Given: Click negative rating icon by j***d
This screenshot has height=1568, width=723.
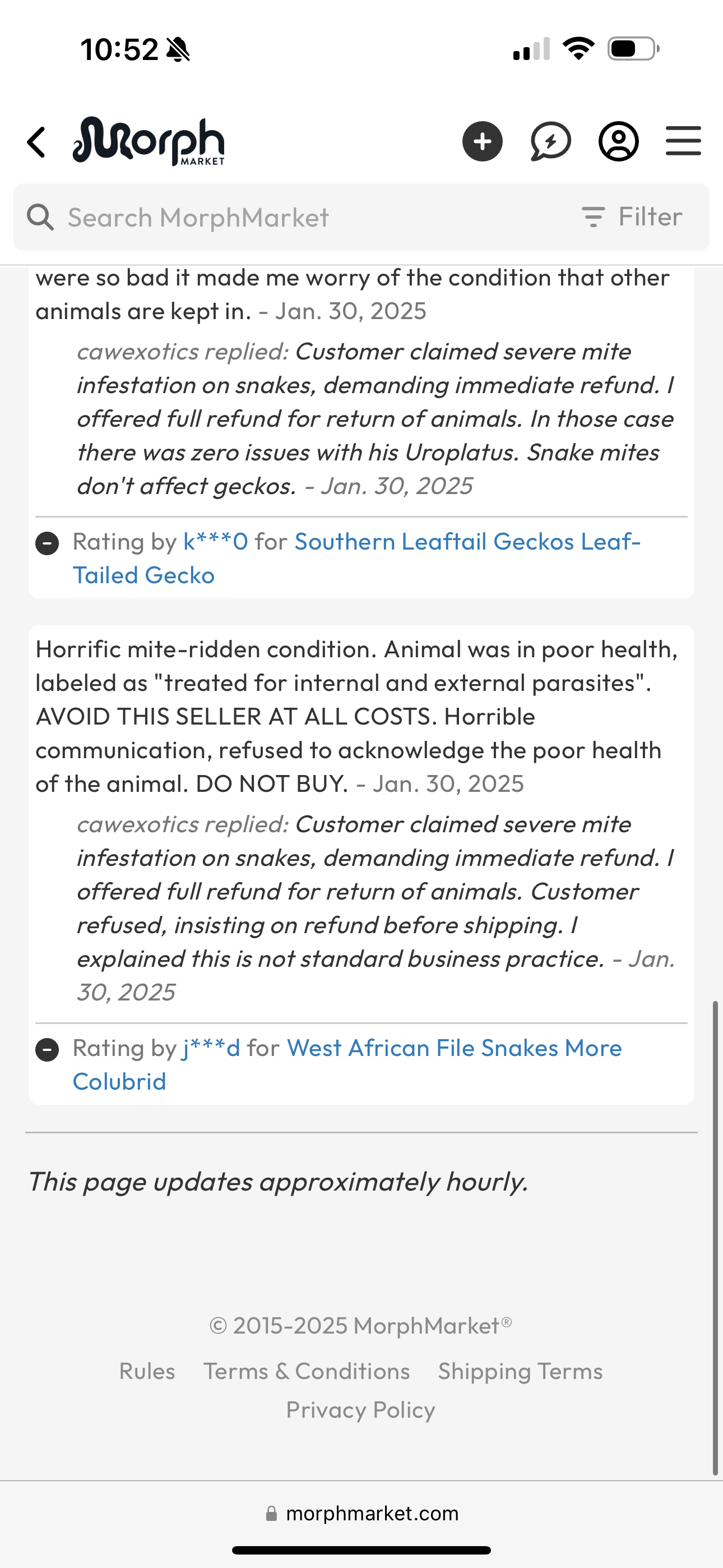Looking at the screenshot, I should 47,1049.
